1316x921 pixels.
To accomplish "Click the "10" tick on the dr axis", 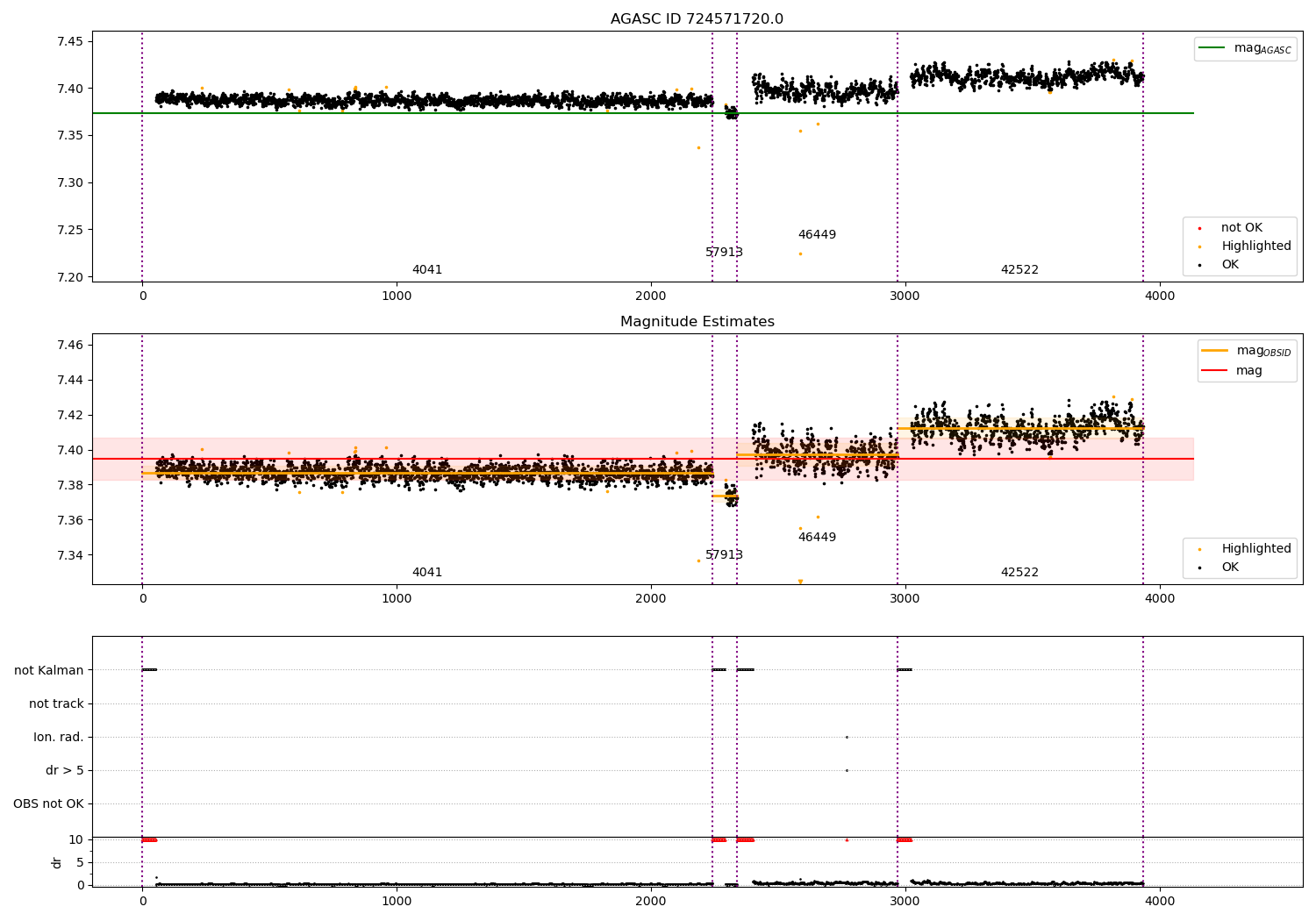I will point(76,839).
